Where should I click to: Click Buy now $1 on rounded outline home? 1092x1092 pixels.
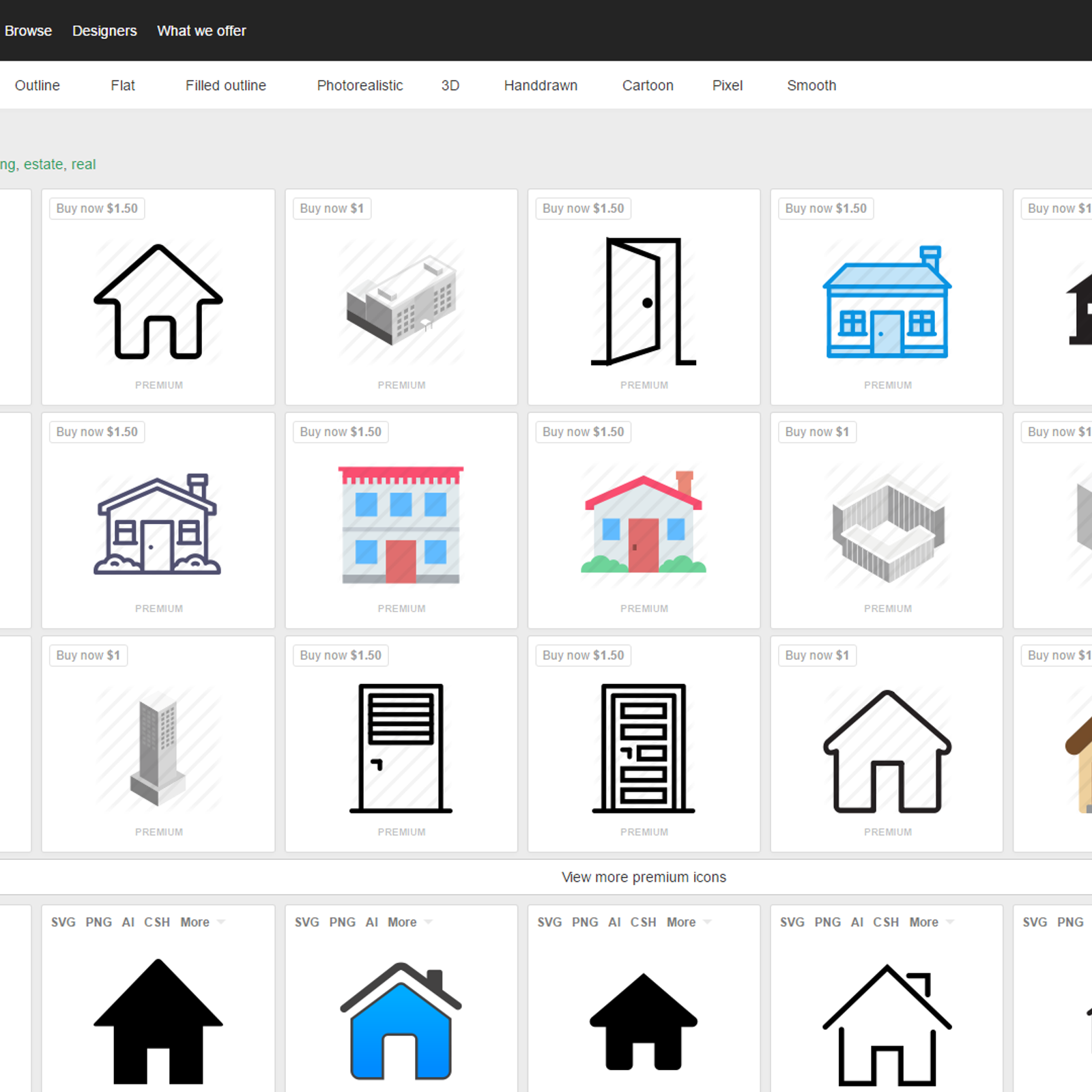point(817,655)
